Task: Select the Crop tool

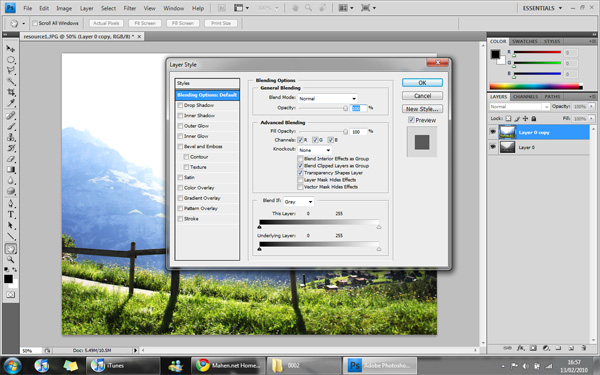Action: pyautogui.click(x=10, y=92)
